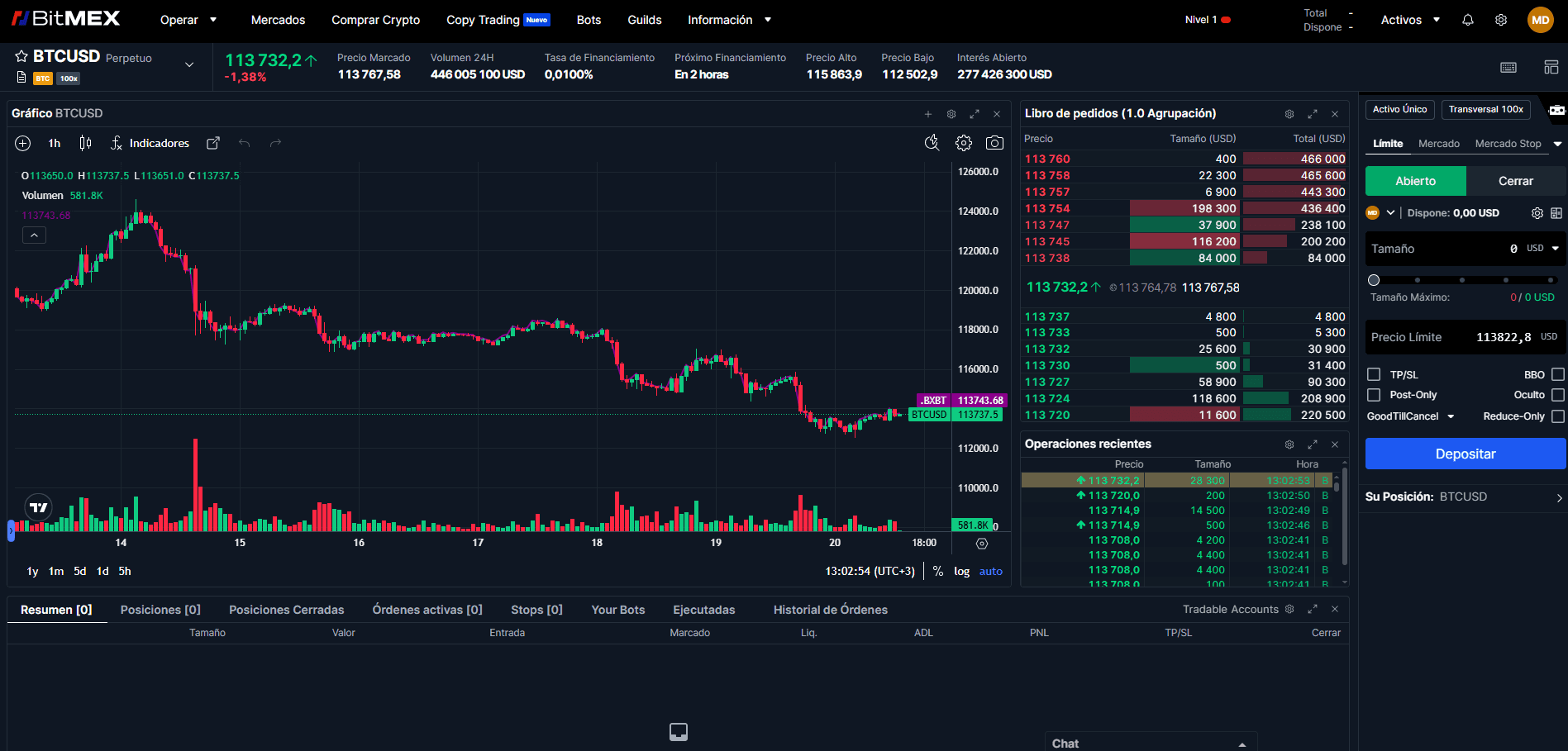
Task: Switch to Posiciones [0] tab
Action: (160, 610)
